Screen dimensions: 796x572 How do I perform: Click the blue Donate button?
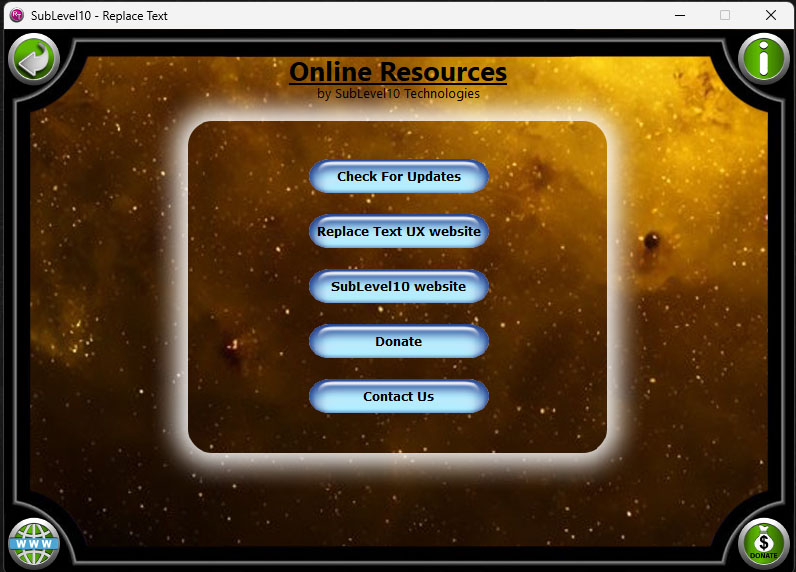coord(398,341)
